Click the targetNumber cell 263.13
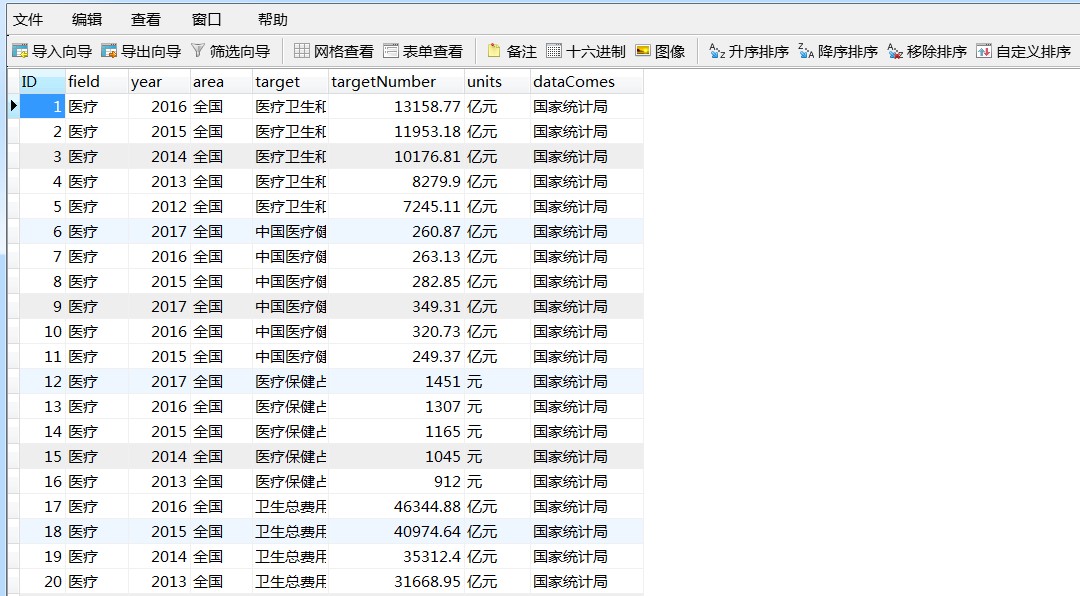Viewport: 1080px width, 596px height. [x=397, y=256]
